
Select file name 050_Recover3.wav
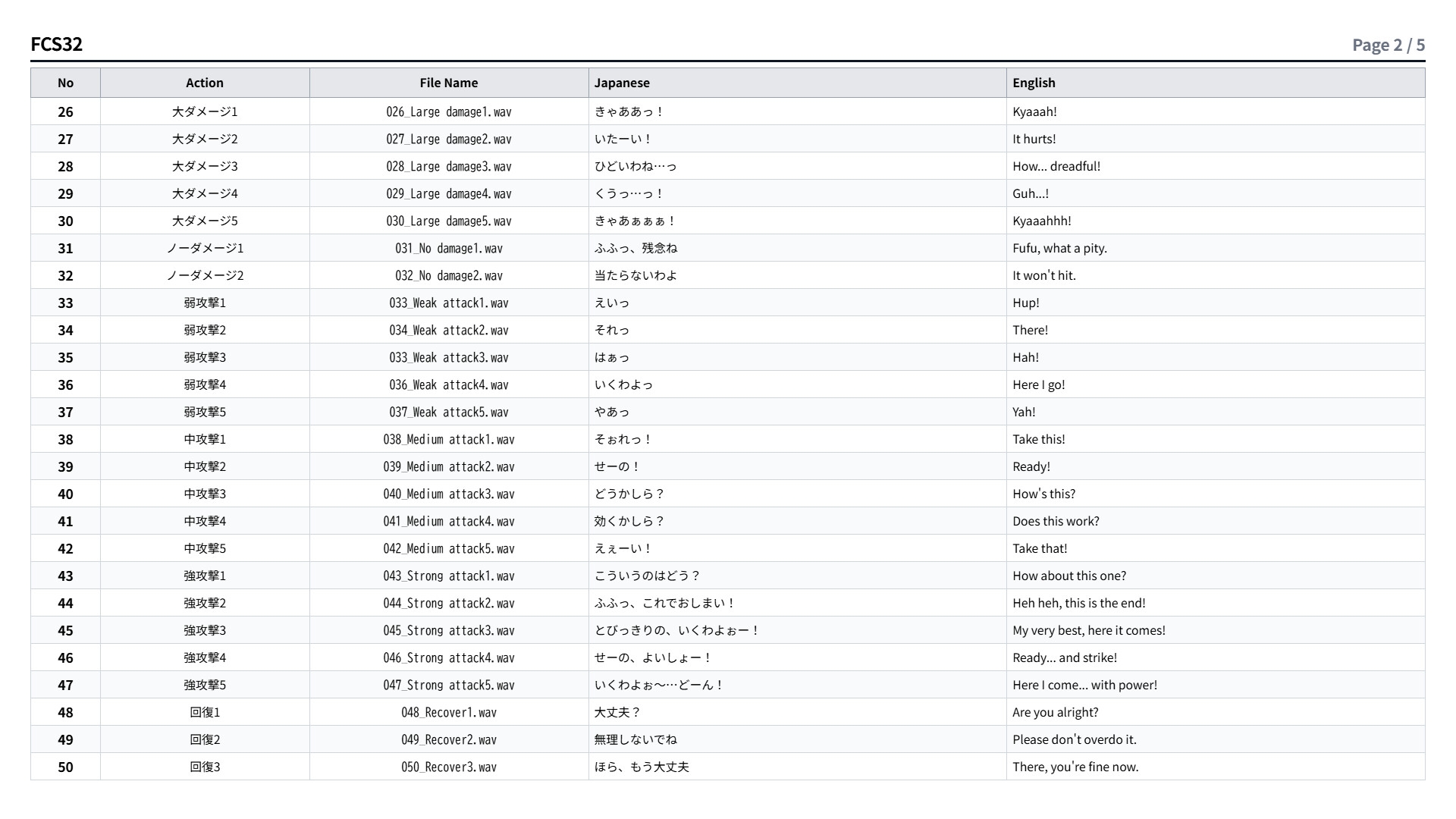tap(449, 767)
